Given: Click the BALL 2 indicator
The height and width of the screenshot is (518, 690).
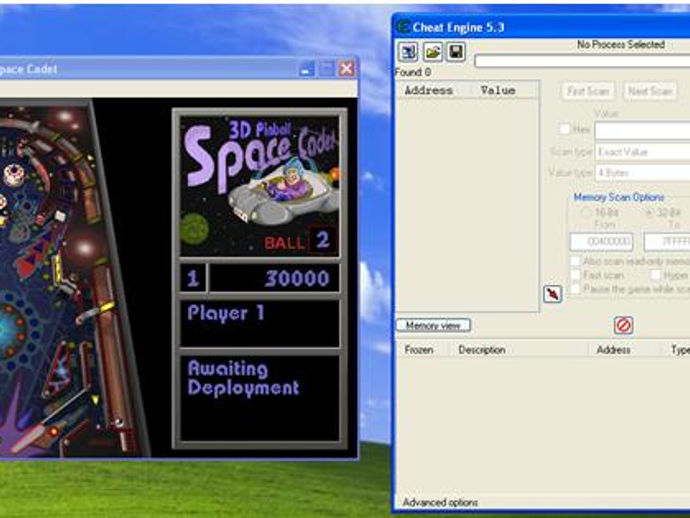Looking at the screenshot, I should pyautogui.click(x=301, y=241).
